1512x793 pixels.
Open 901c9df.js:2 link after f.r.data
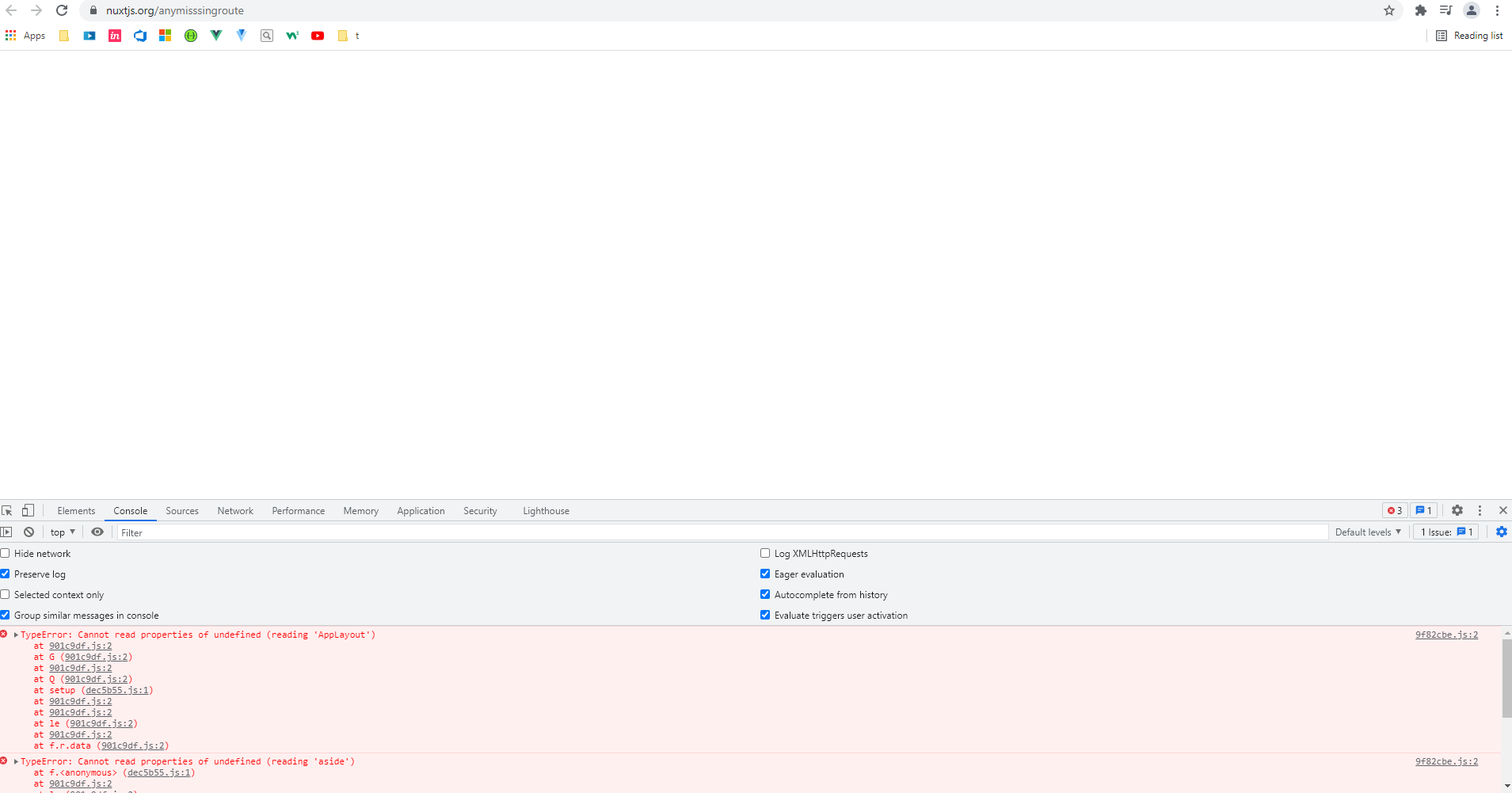(x=133, y=745)
